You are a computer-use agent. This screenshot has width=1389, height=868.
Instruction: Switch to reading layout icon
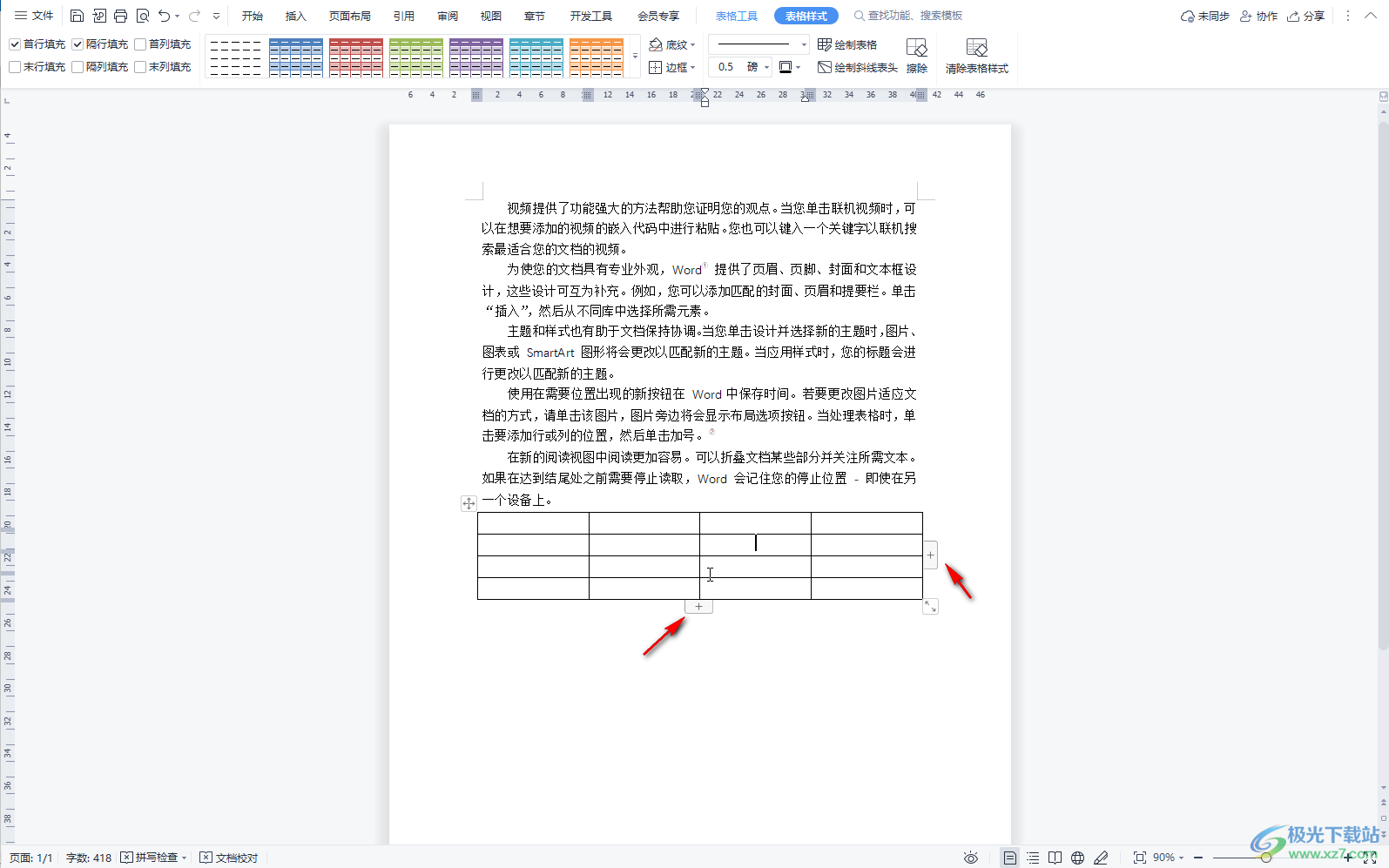1055,858
